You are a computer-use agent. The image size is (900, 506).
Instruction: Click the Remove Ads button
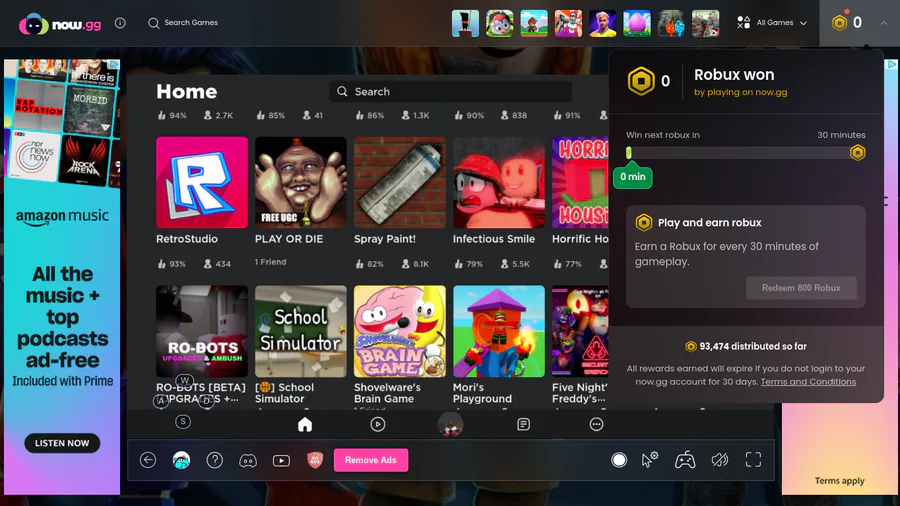[371, 460]
